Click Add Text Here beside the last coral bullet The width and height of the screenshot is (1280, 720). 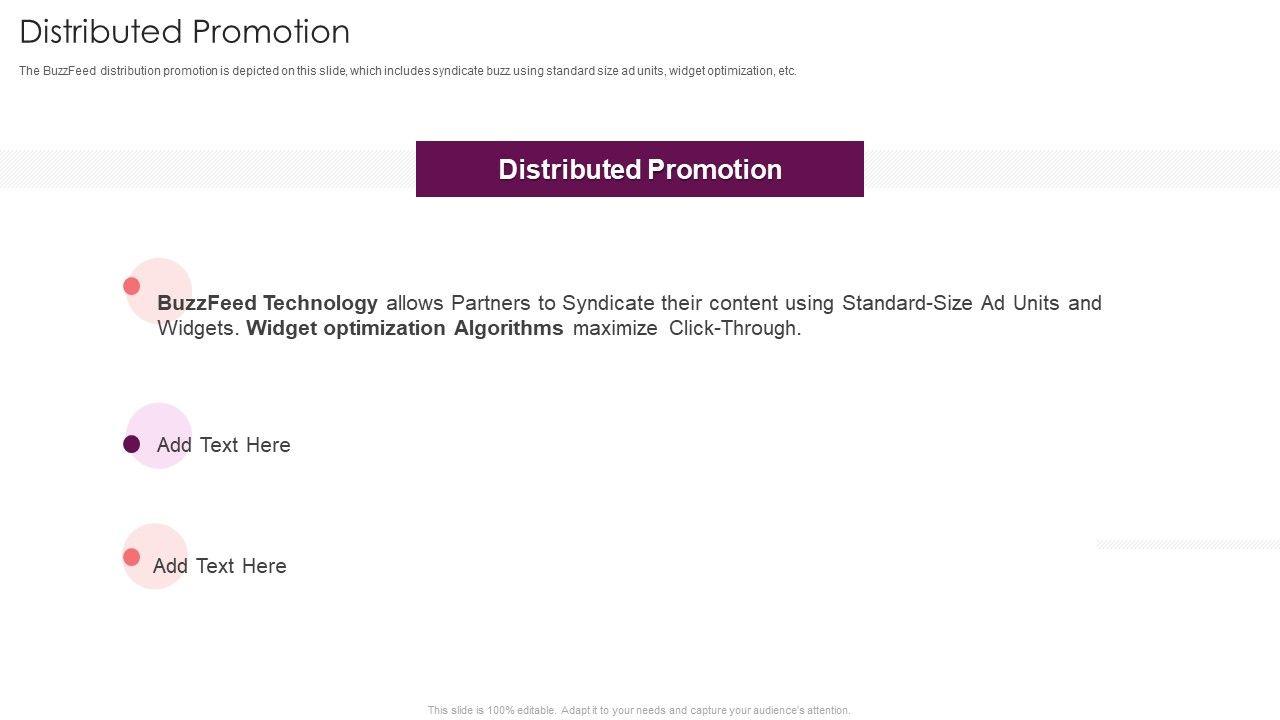[x=220, y=566]
